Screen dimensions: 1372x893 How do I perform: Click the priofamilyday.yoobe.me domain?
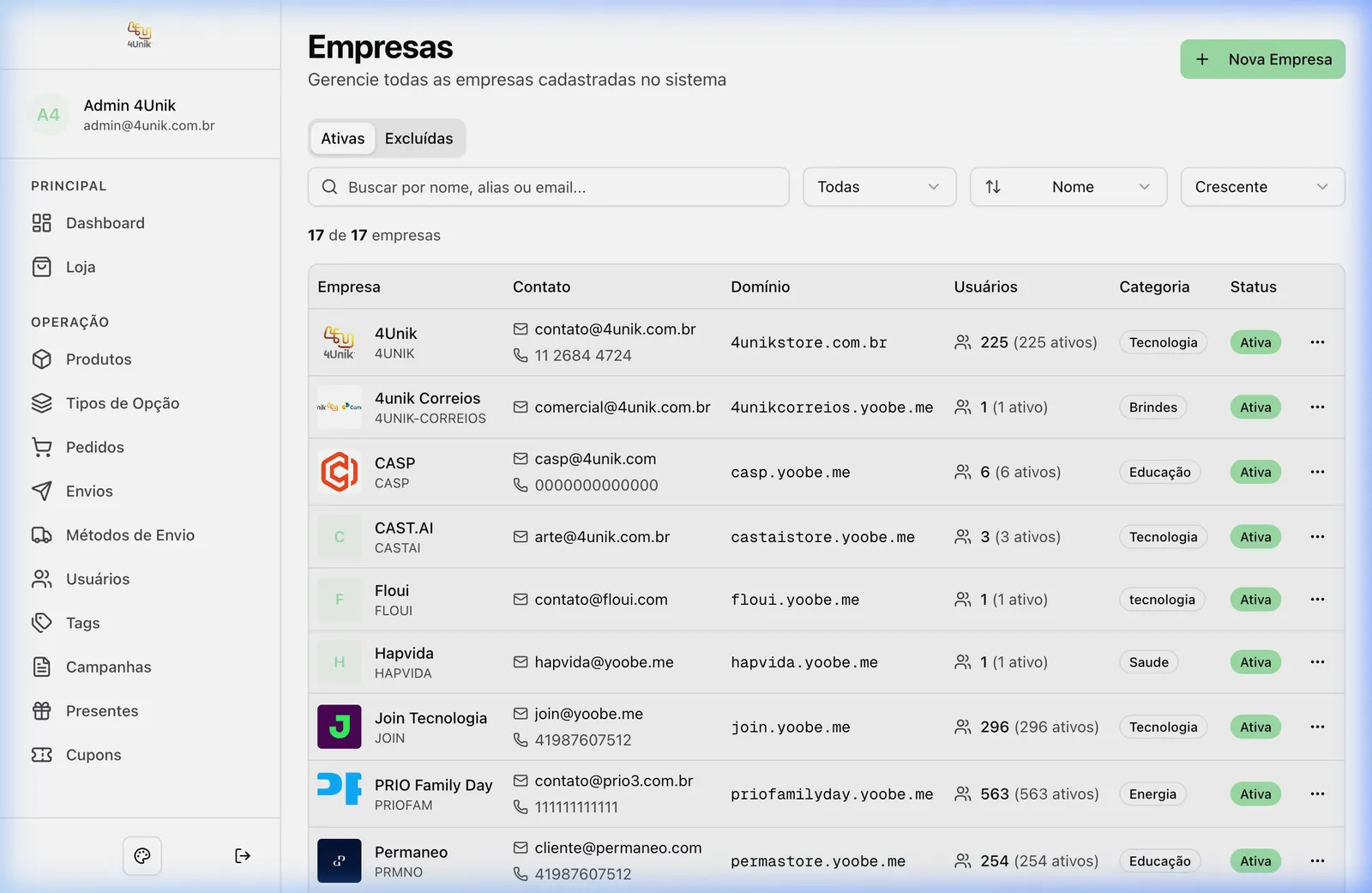click(832, 794)
